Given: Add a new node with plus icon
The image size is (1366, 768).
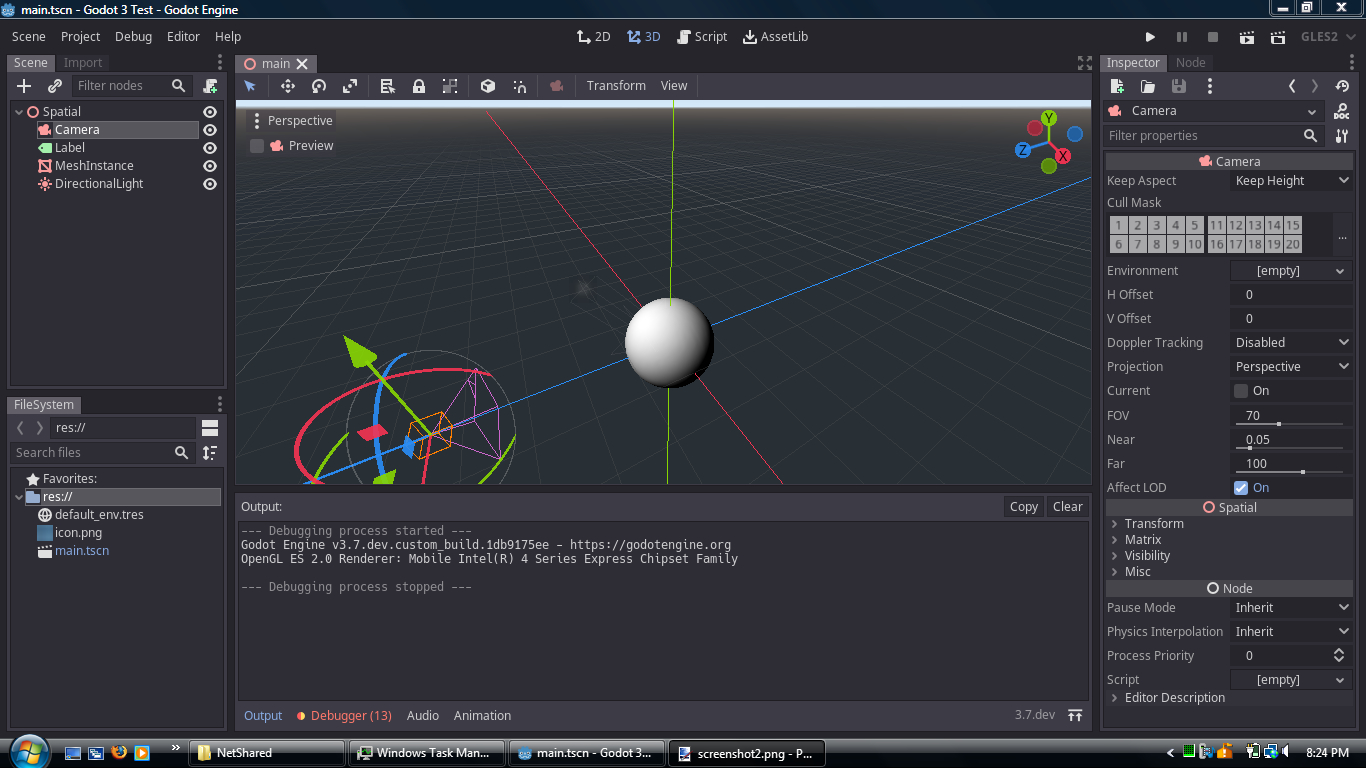Looking at the screenshot, I should click(25, 86).
